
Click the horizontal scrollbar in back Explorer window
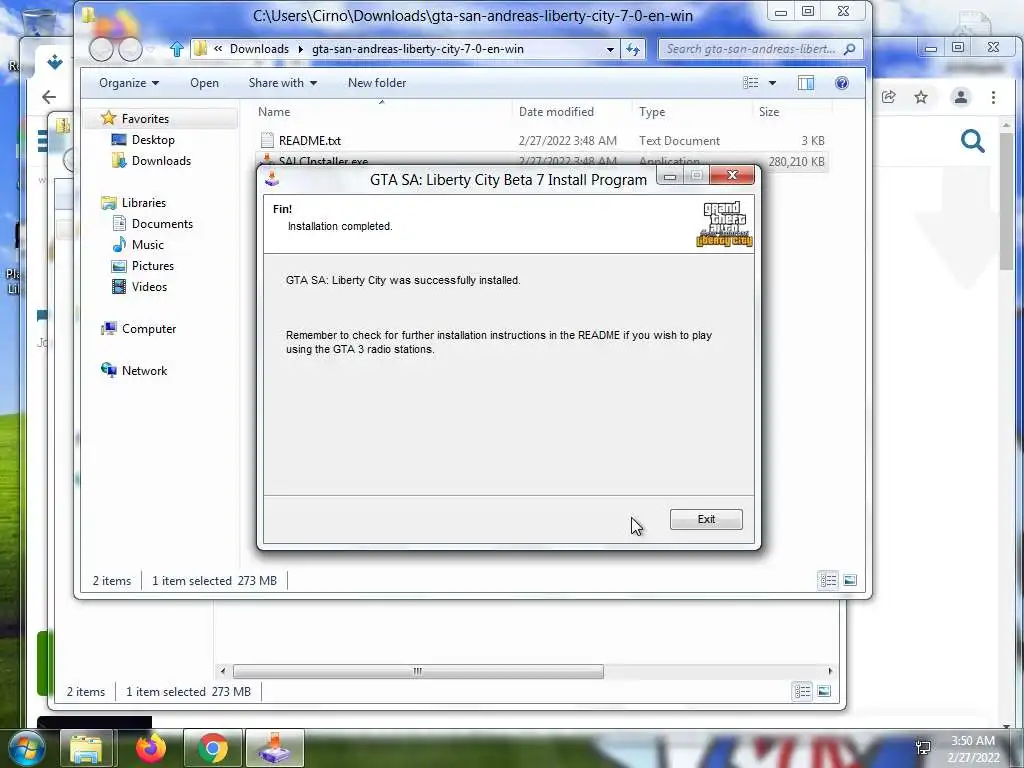coord(418,671)
